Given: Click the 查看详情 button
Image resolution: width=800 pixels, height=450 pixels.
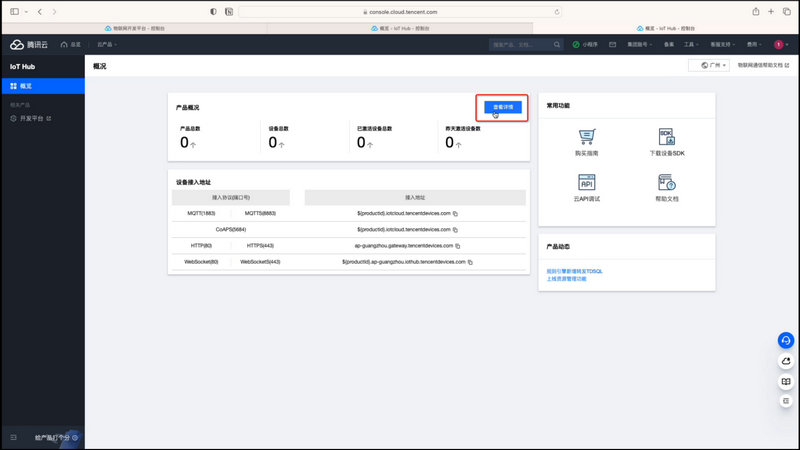Looking at the screenshot, I should tap(503, 106).
